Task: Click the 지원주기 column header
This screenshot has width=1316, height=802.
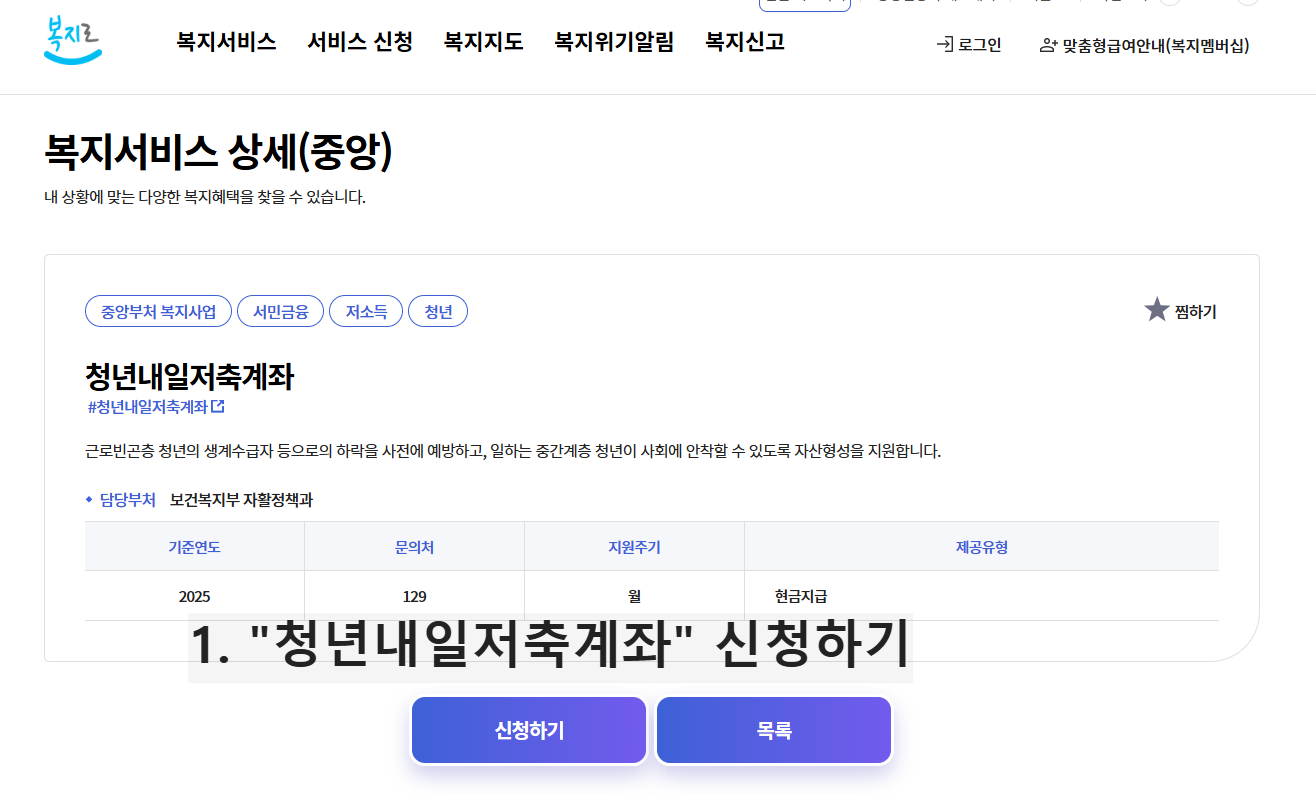Action: coord(634,547)
